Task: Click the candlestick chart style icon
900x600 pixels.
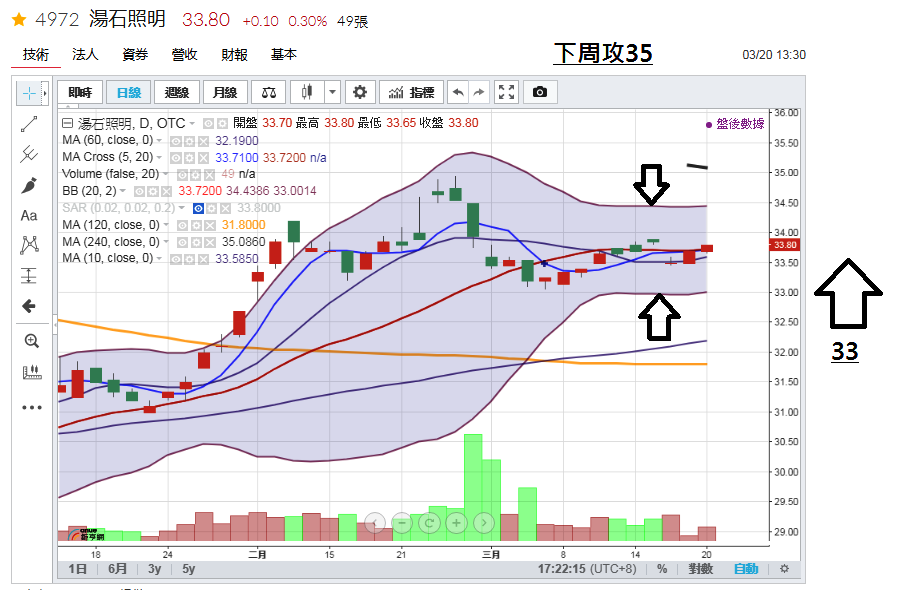Action: pos(307,92)
